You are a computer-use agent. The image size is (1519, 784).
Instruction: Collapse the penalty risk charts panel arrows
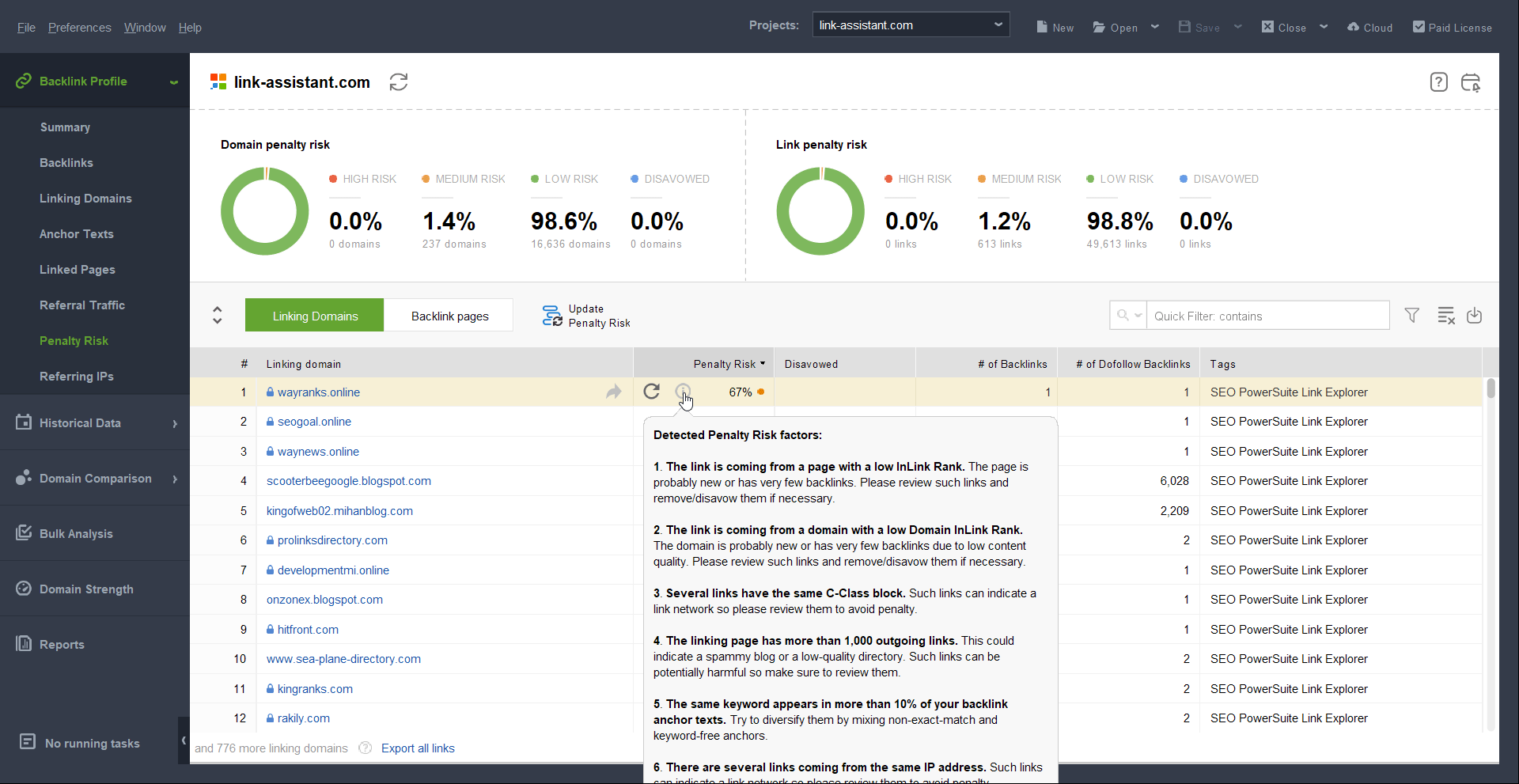[218, 316]
